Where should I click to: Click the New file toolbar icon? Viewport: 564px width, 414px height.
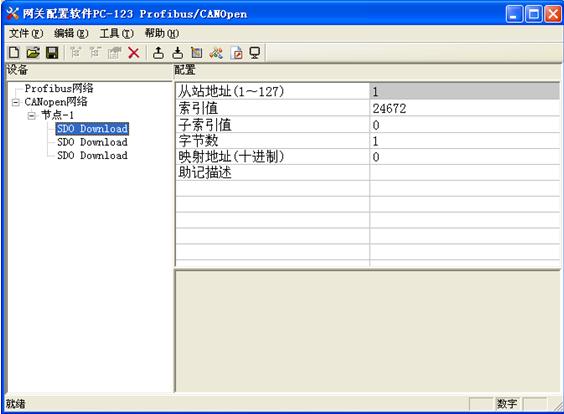pyautogui.click(x=14, y=53)
